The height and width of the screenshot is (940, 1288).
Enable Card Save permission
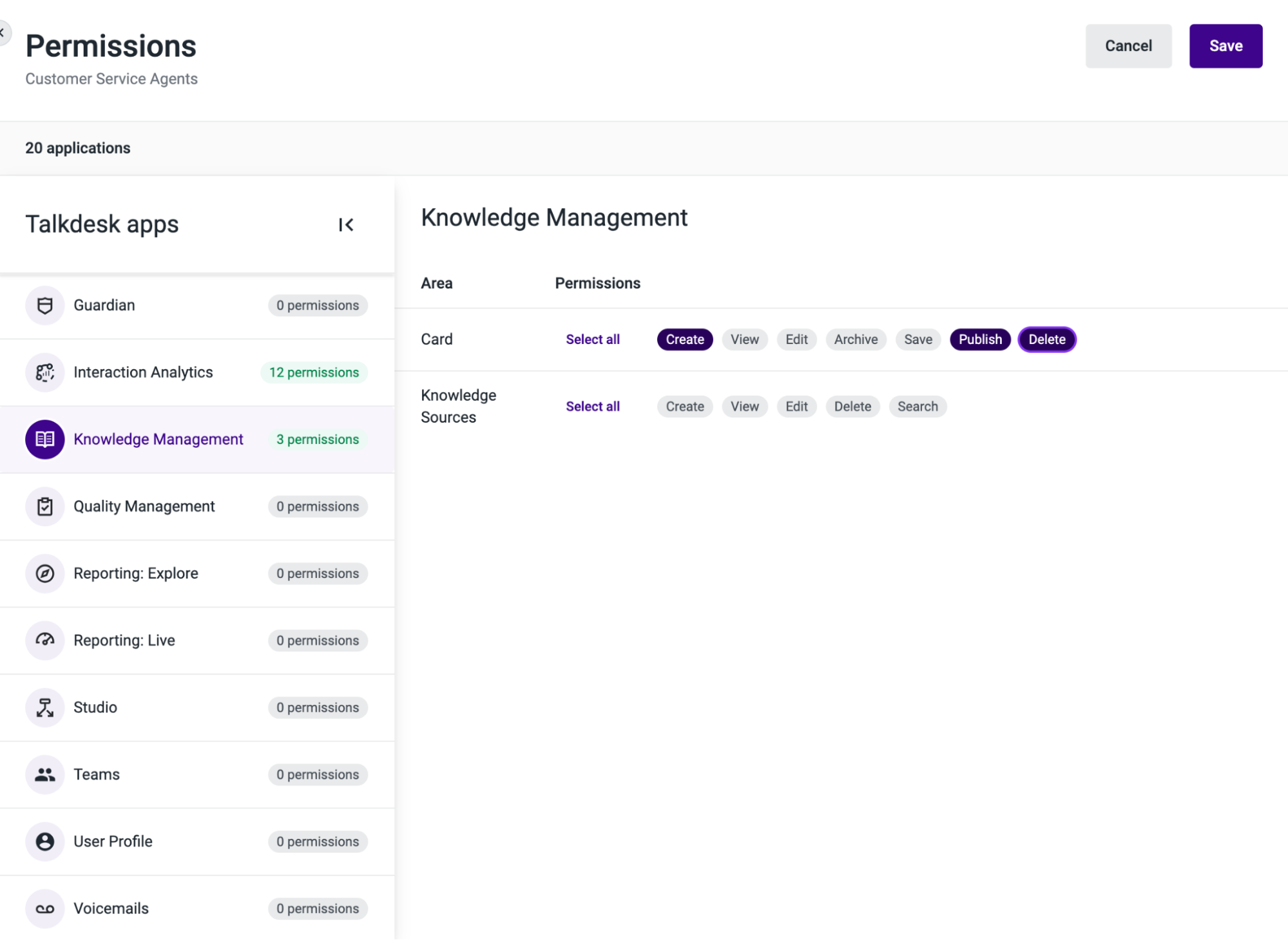click(918, 340)
